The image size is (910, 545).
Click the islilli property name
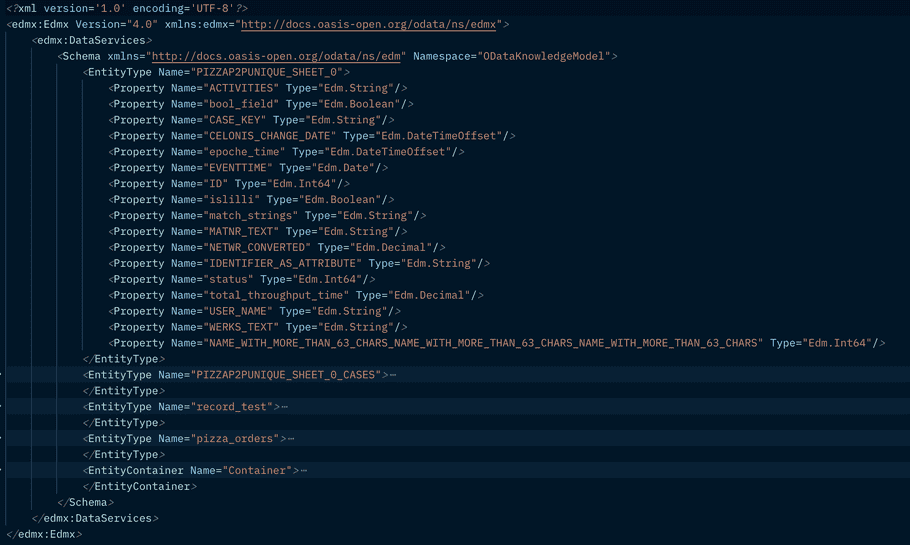(x=231, y=200)
